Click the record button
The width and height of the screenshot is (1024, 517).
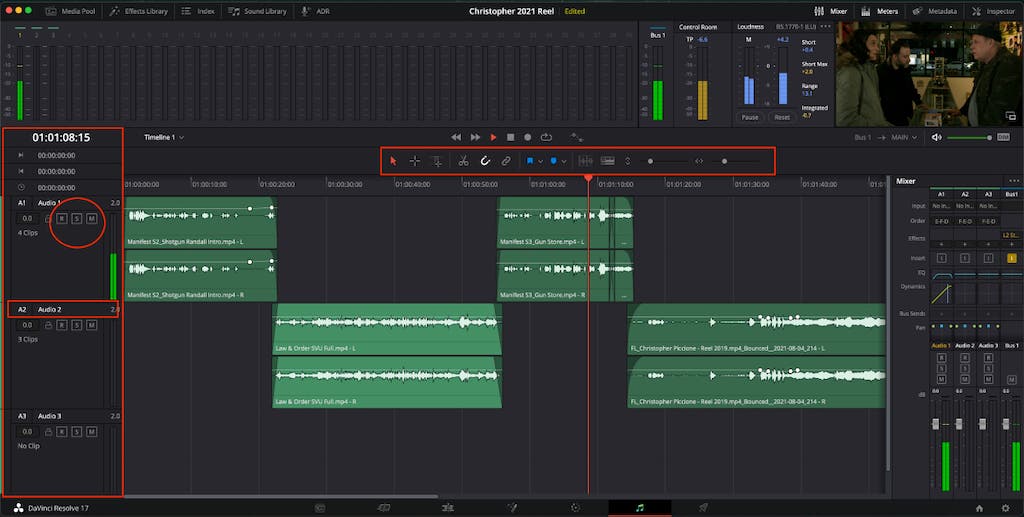click(528, 137)
